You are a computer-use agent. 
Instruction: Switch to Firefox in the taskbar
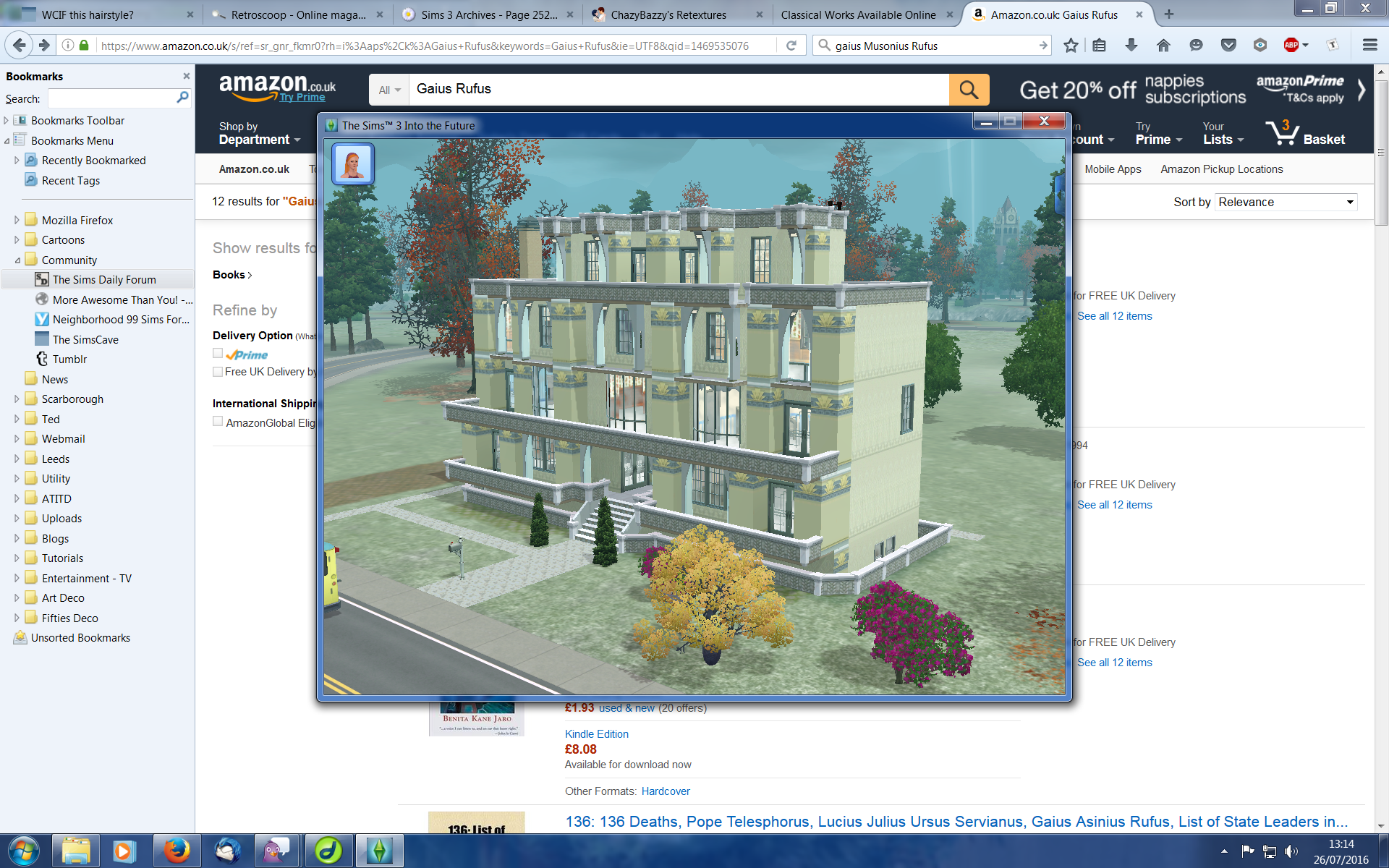177,851
